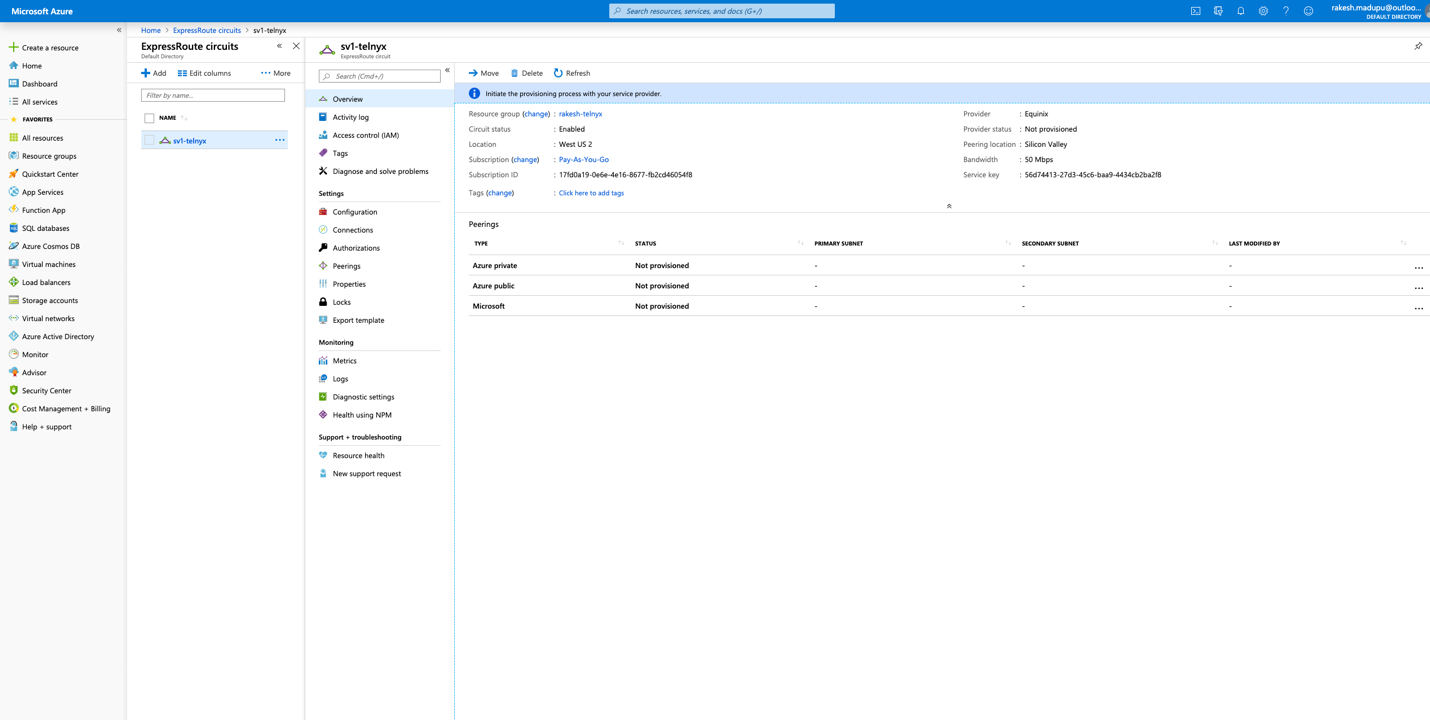Open Resource groups in sidebar

click(x=49, y=156)
